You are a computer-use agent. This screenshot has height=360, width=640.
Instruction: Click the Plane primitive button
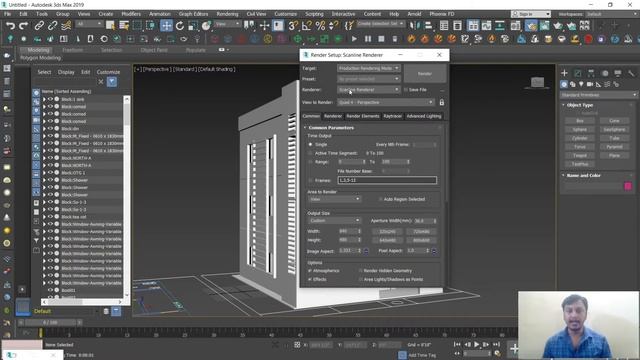(614, 156)
